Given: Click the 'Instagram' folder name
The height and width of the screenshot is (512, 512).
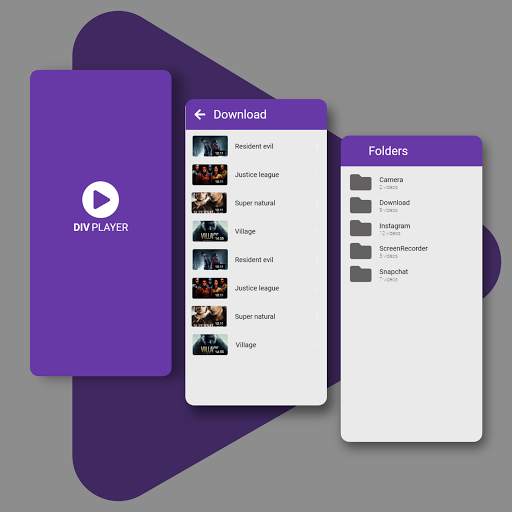Looking at the screenshot, I should (395, 226).
